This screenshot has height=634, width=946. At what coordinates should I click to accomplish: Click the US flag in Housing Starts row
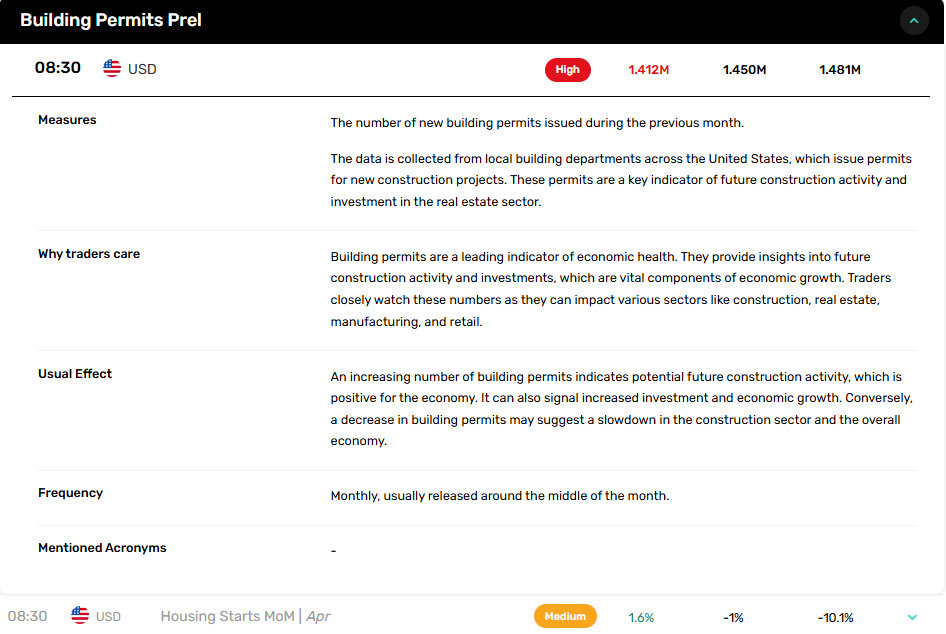coord(80,615)
